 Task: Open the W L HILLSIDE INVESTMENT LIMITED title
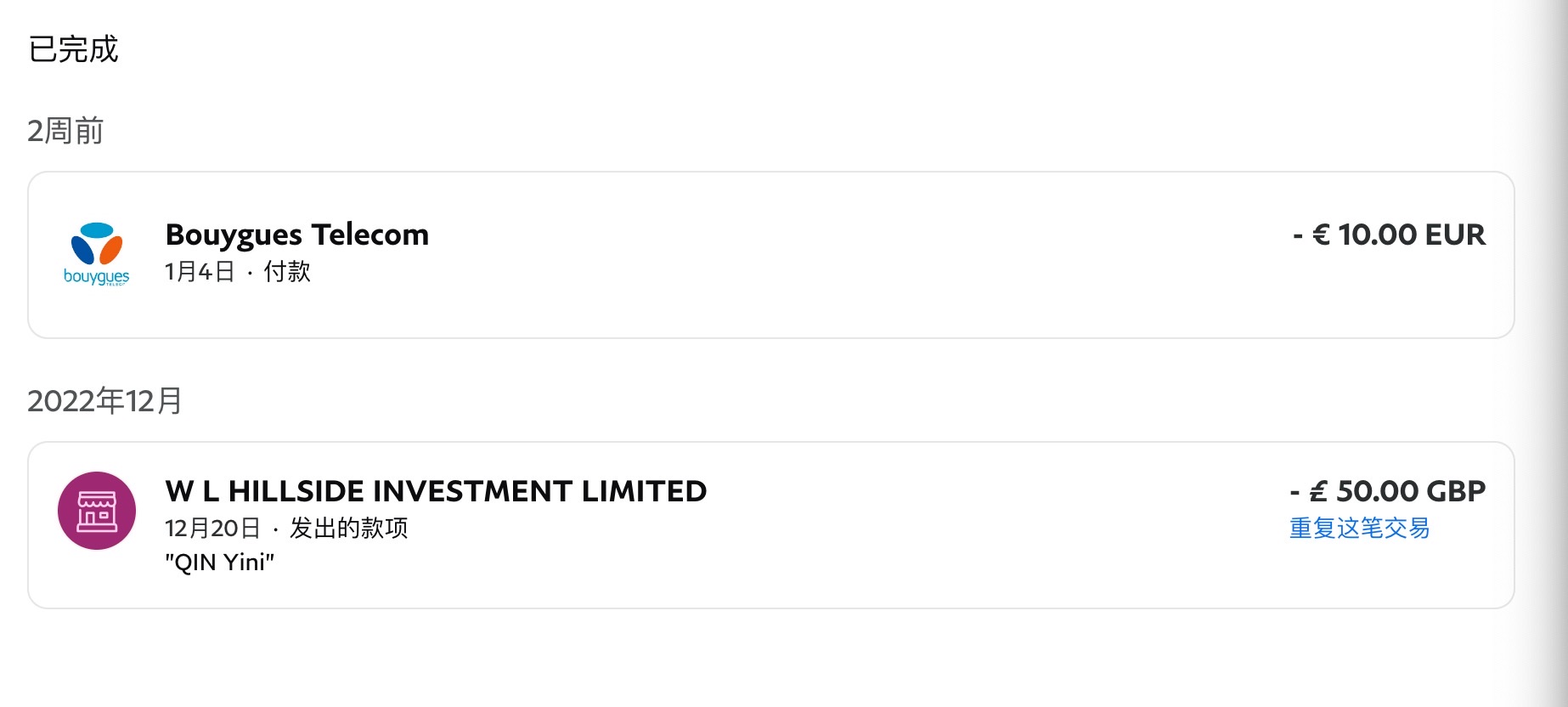pos(436,491)
